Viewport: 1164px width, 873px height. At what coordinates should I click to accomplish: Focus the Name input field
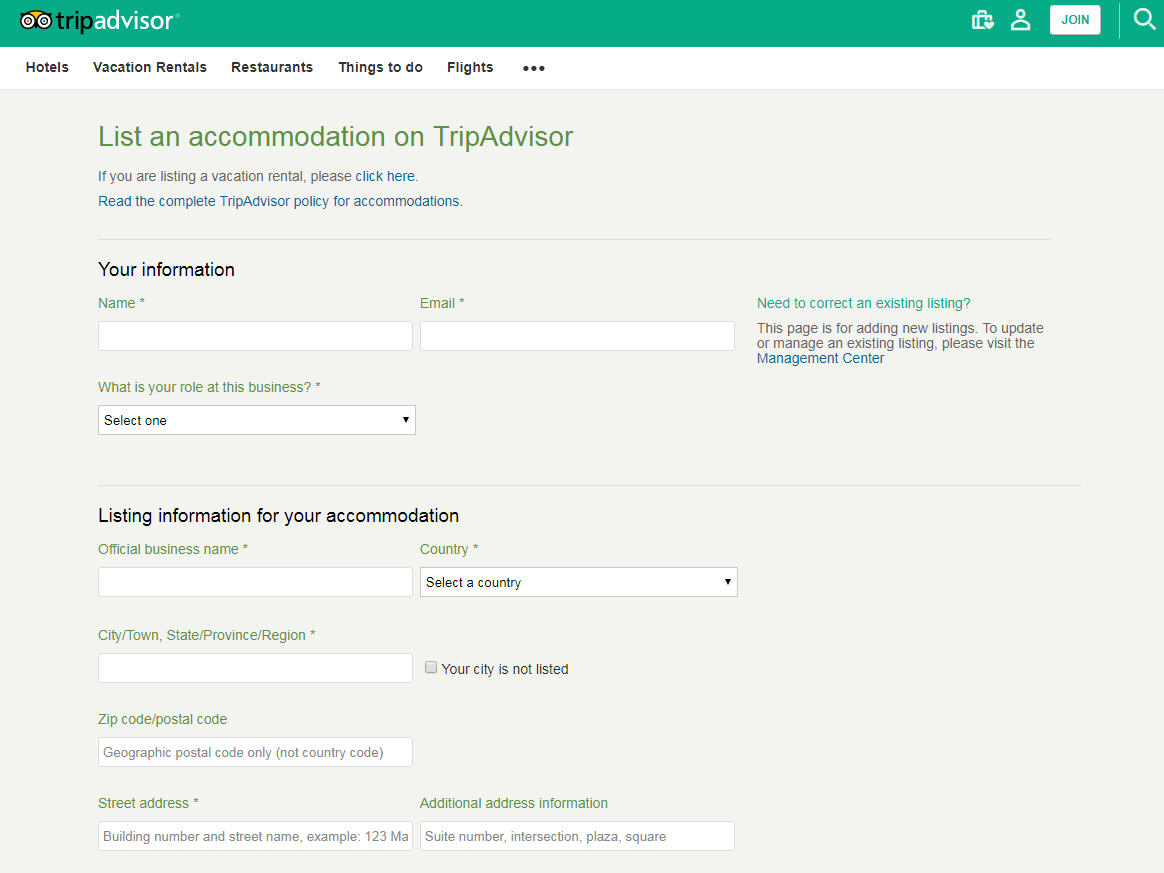point(255,336)
